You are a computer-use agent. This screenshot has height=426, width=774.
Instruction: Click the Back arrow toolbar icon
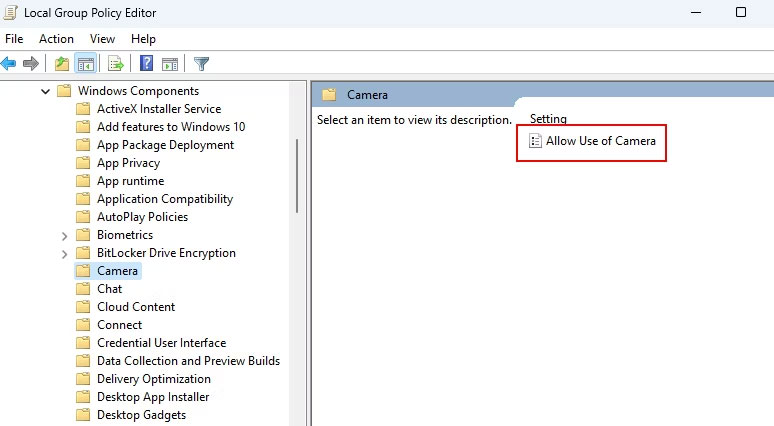click(x=9, y=64)
